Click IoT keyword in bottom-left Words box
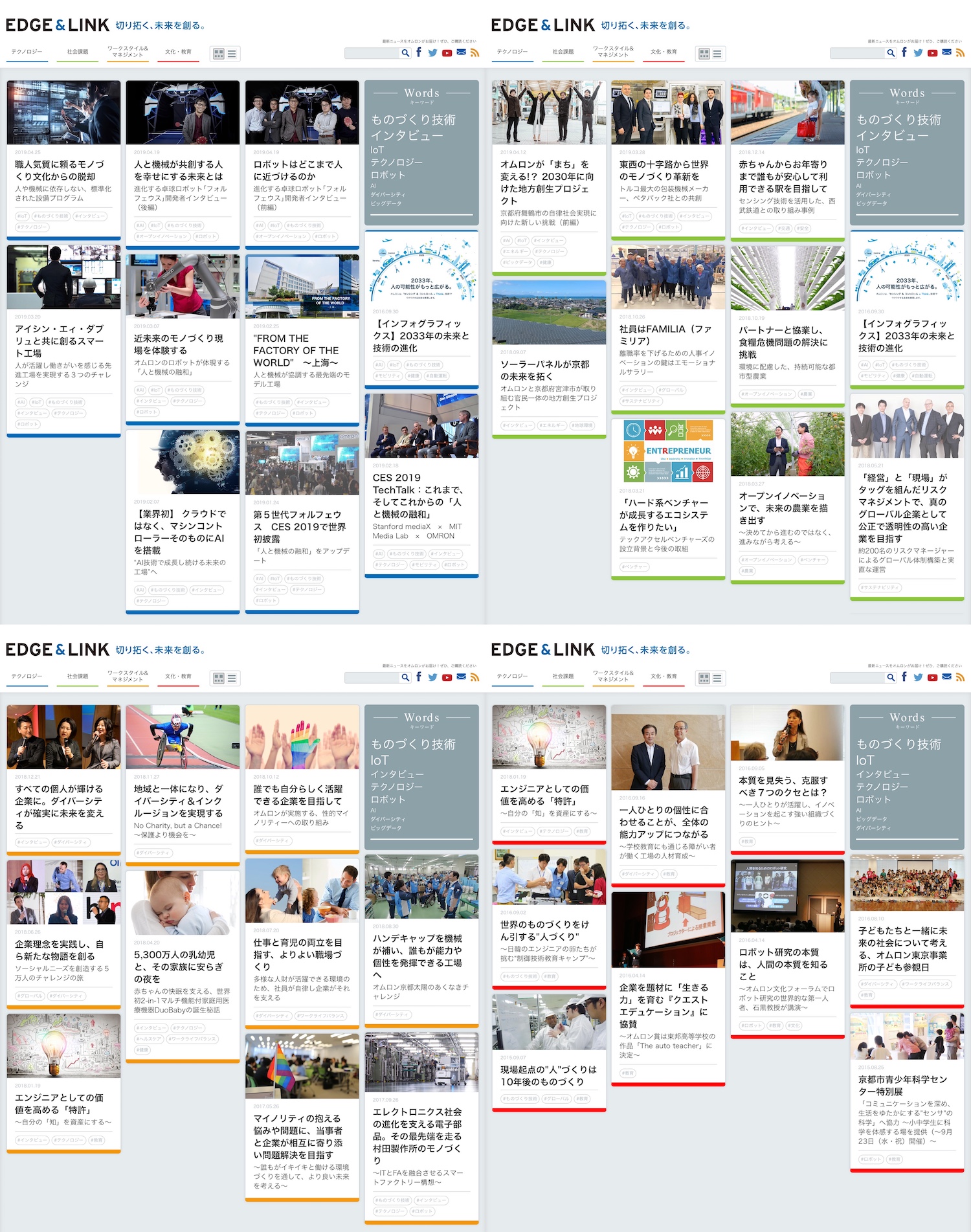971x1232 pixels. 380,760
